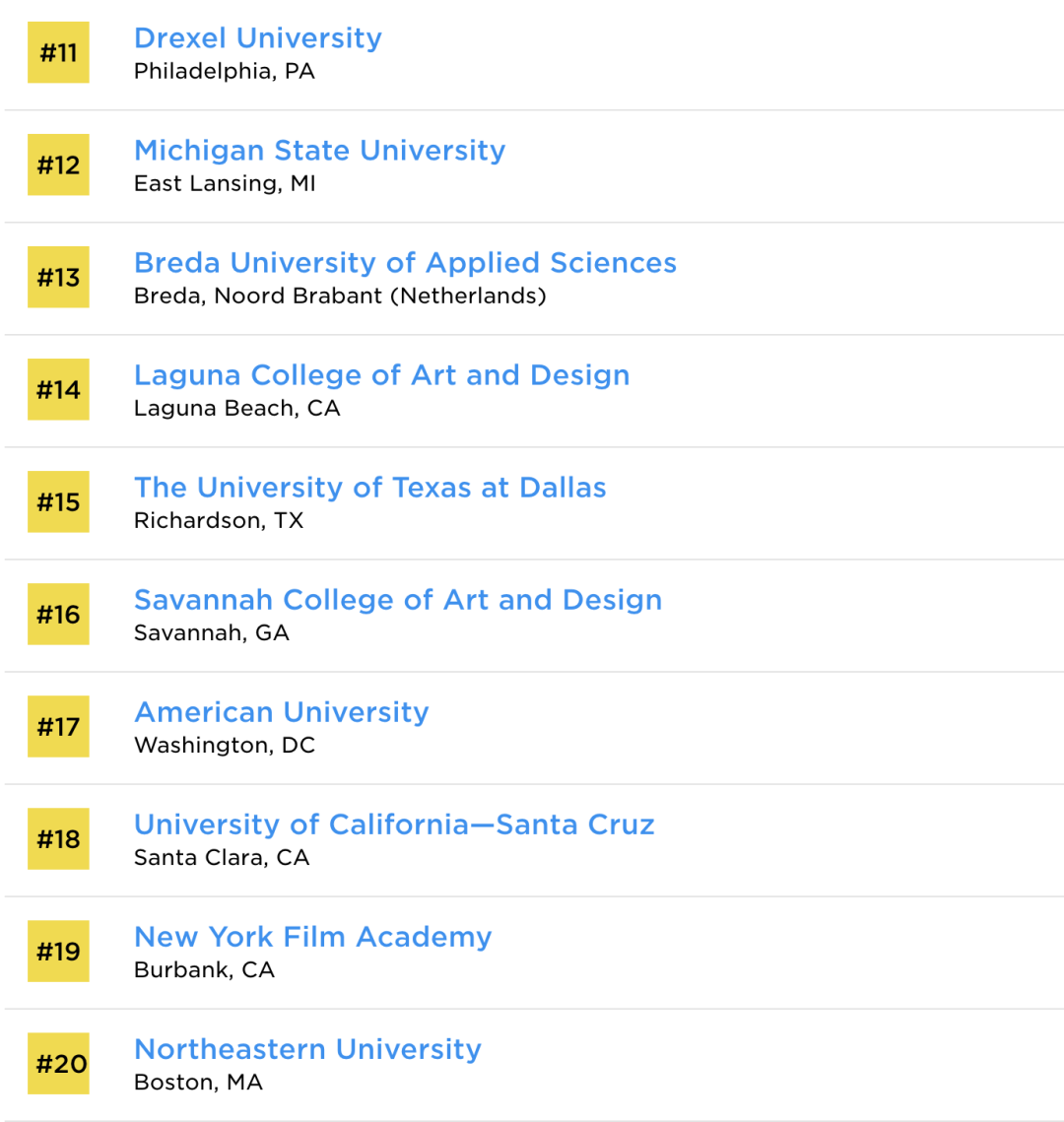Click the yellow #11 rank badge
Screen dimensions: 1064x1122
coord(58,52)
